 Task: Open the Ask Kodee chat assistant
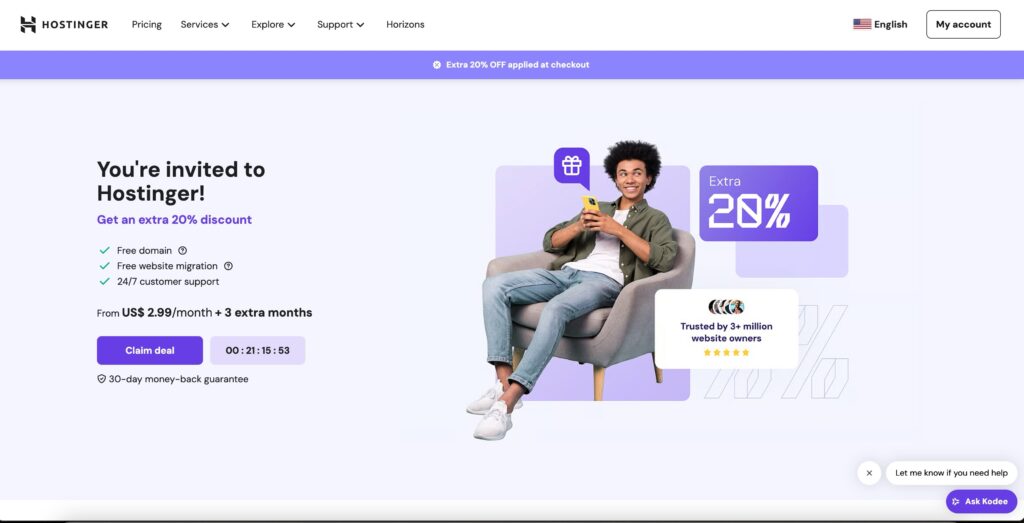click(x=982, y=501)
